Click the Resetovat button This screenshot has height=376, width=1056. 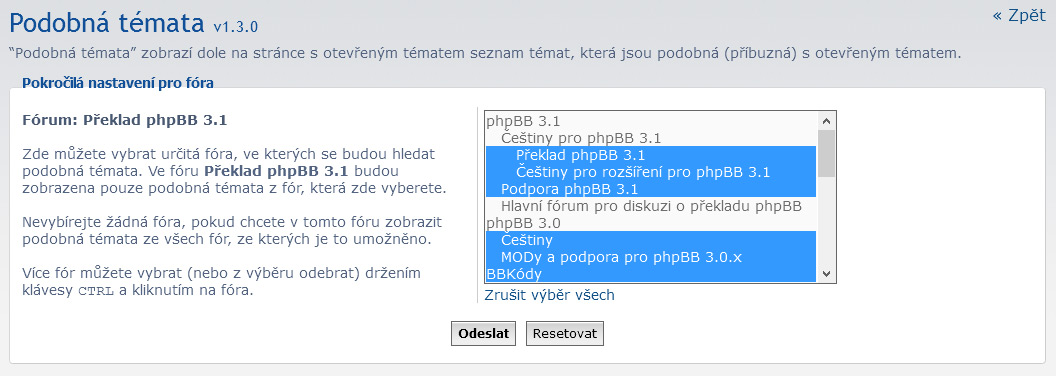pyautogui.click(x=564, y=334)
